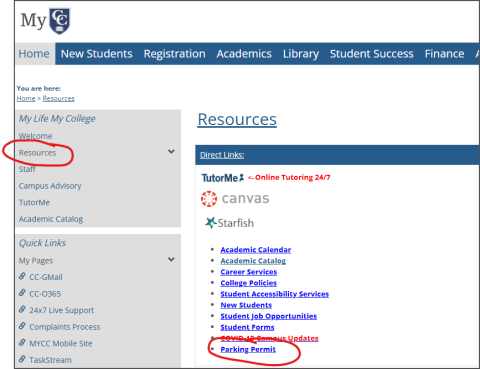Open the Complaints Process text link
Viewport: 480px width, 369px height.
pyautogui.click(x=65, y=327)
